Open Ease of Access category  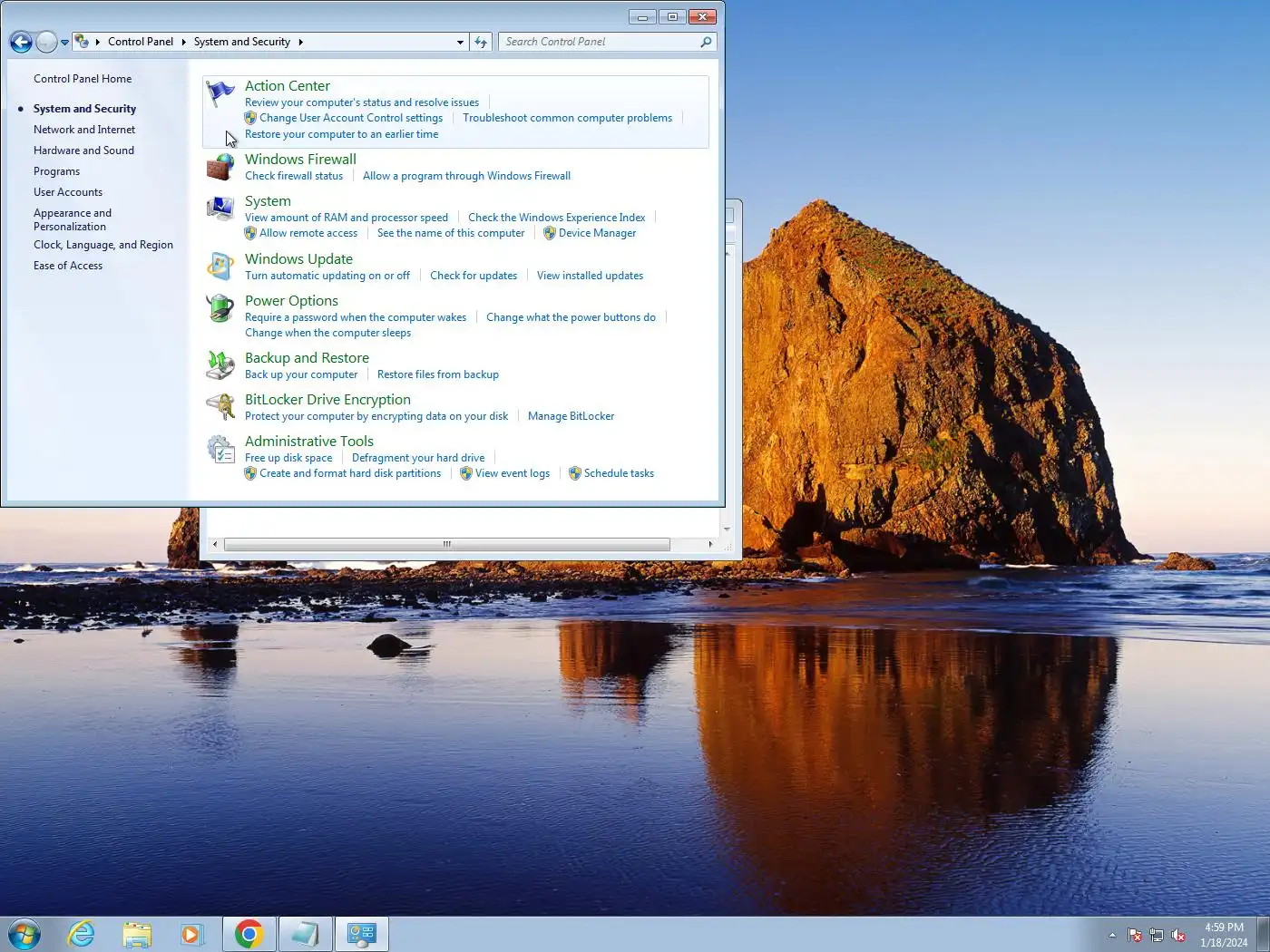(x=68, y=266)
